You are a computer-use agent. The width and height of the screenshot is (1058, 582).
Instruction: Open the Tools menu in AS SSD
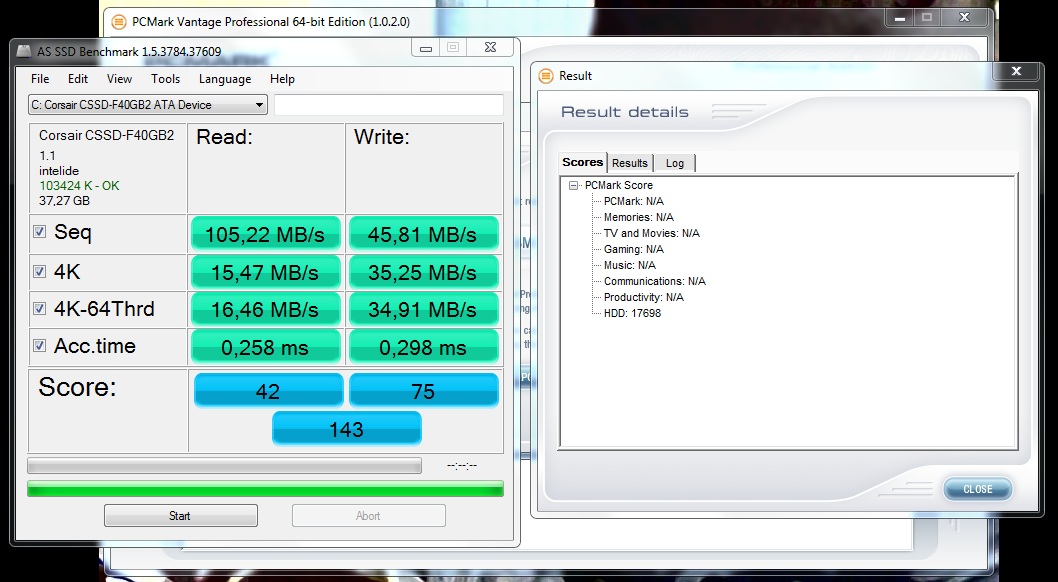pos(165,79)
